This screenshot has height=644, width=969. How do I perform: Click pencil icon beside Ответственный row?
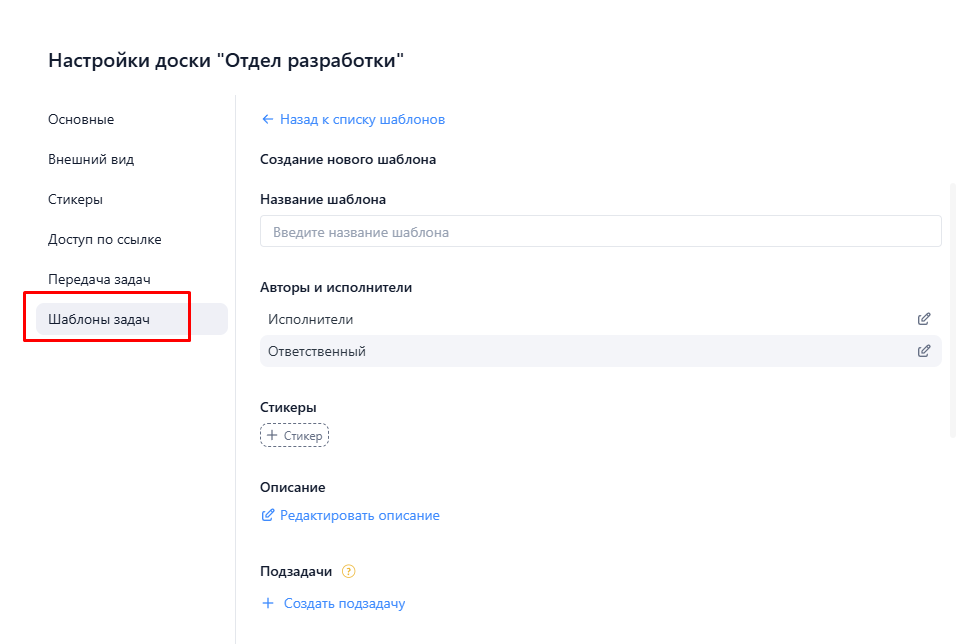tap(924, 351)
